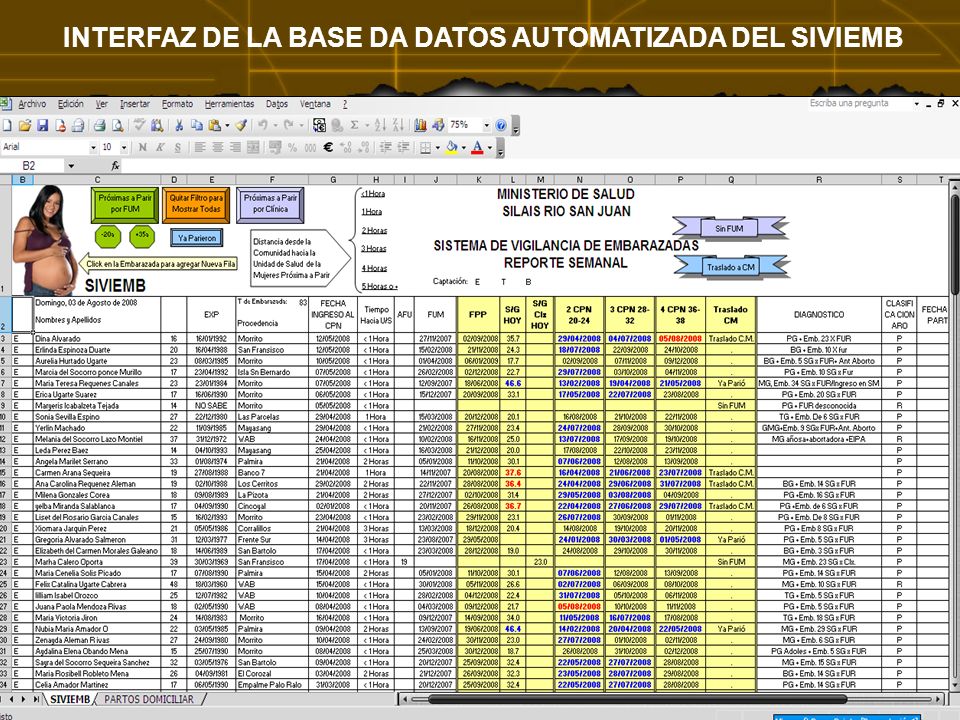This screenshot has width=960, height=720.
Task: Click the Ya Parieron button
Action: coord(197,238)
